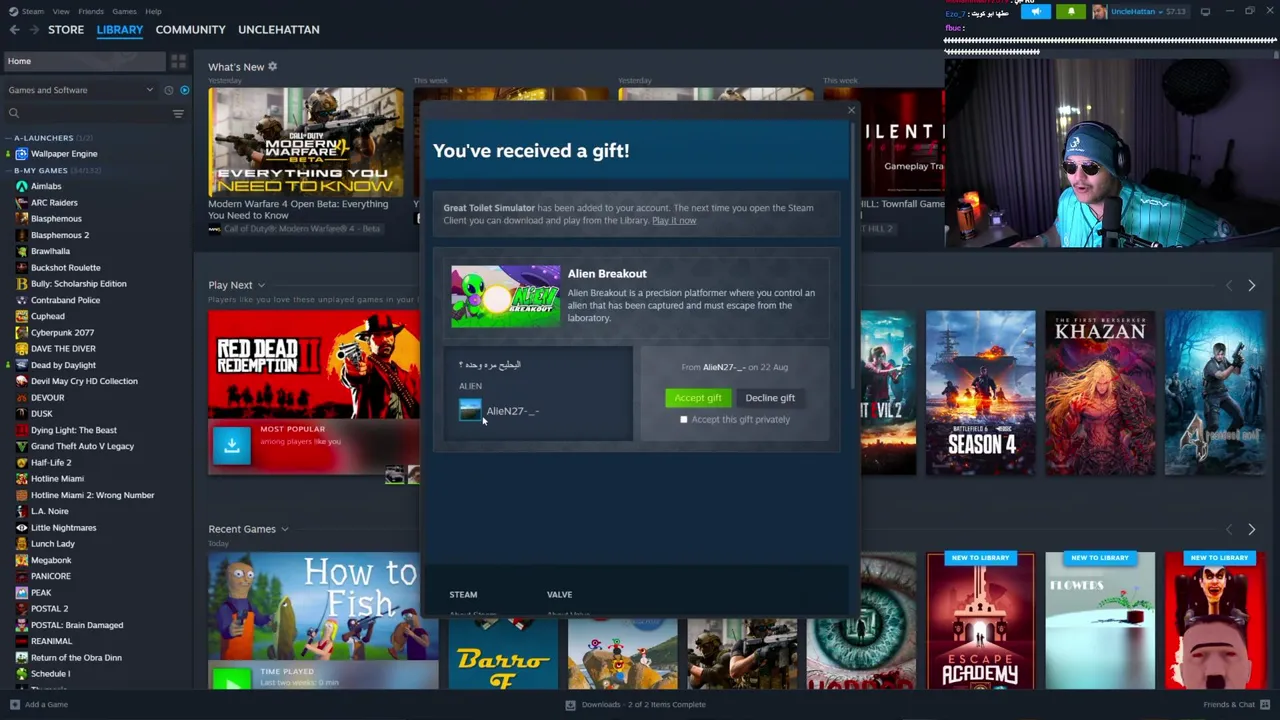Open advanced filter options icon
The height and width of the screenshot is (720, 1280).
[x=178, y=114]
